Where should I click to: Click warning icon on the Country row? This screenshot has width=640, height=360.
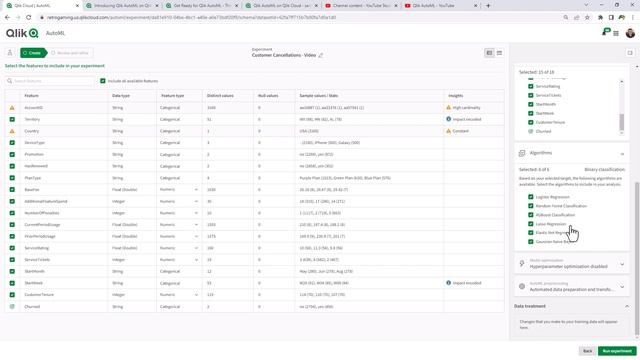tap(12, 131)
